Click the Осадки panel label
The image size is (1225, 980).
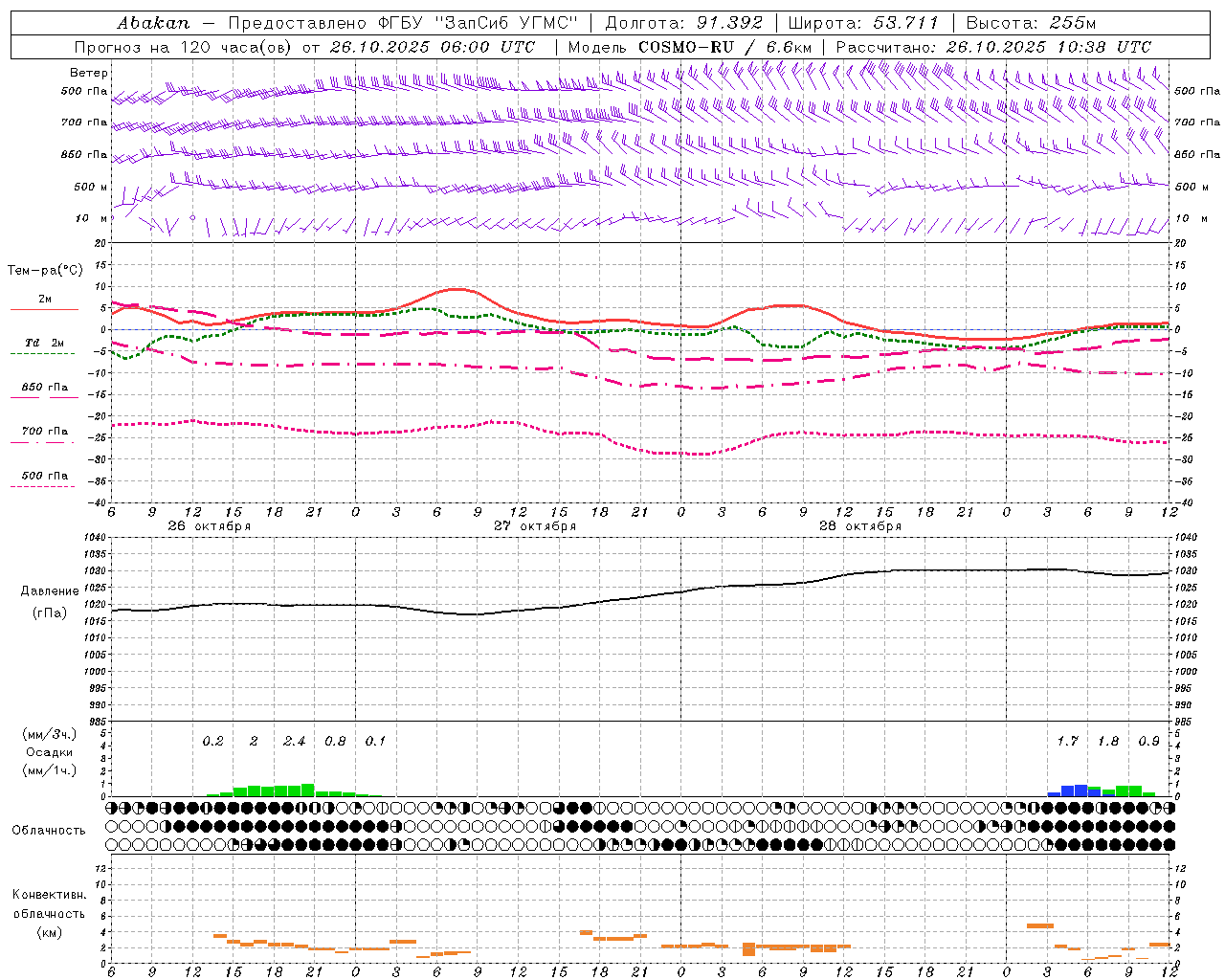click(50, 752)
